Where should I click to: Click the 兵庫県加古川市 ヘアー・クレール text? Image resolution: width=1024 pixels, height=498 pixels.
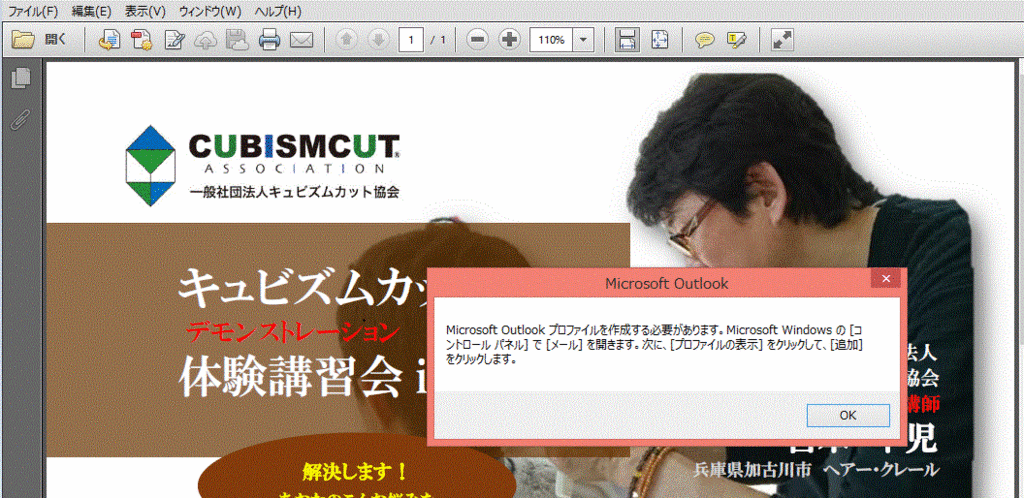point(816,469)
